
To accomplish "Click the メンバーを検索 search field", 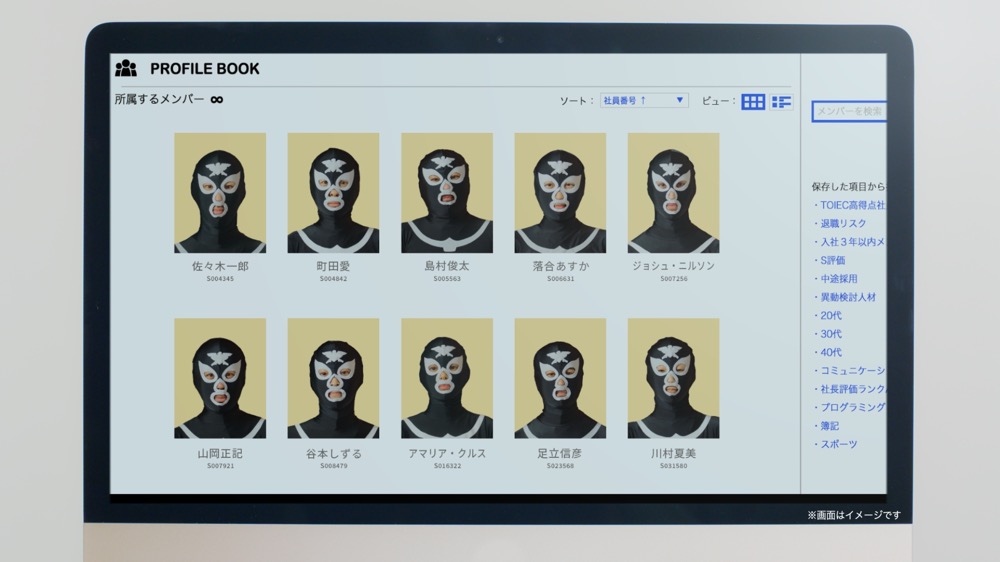I will pyautogui.click(x=848, y=111).
